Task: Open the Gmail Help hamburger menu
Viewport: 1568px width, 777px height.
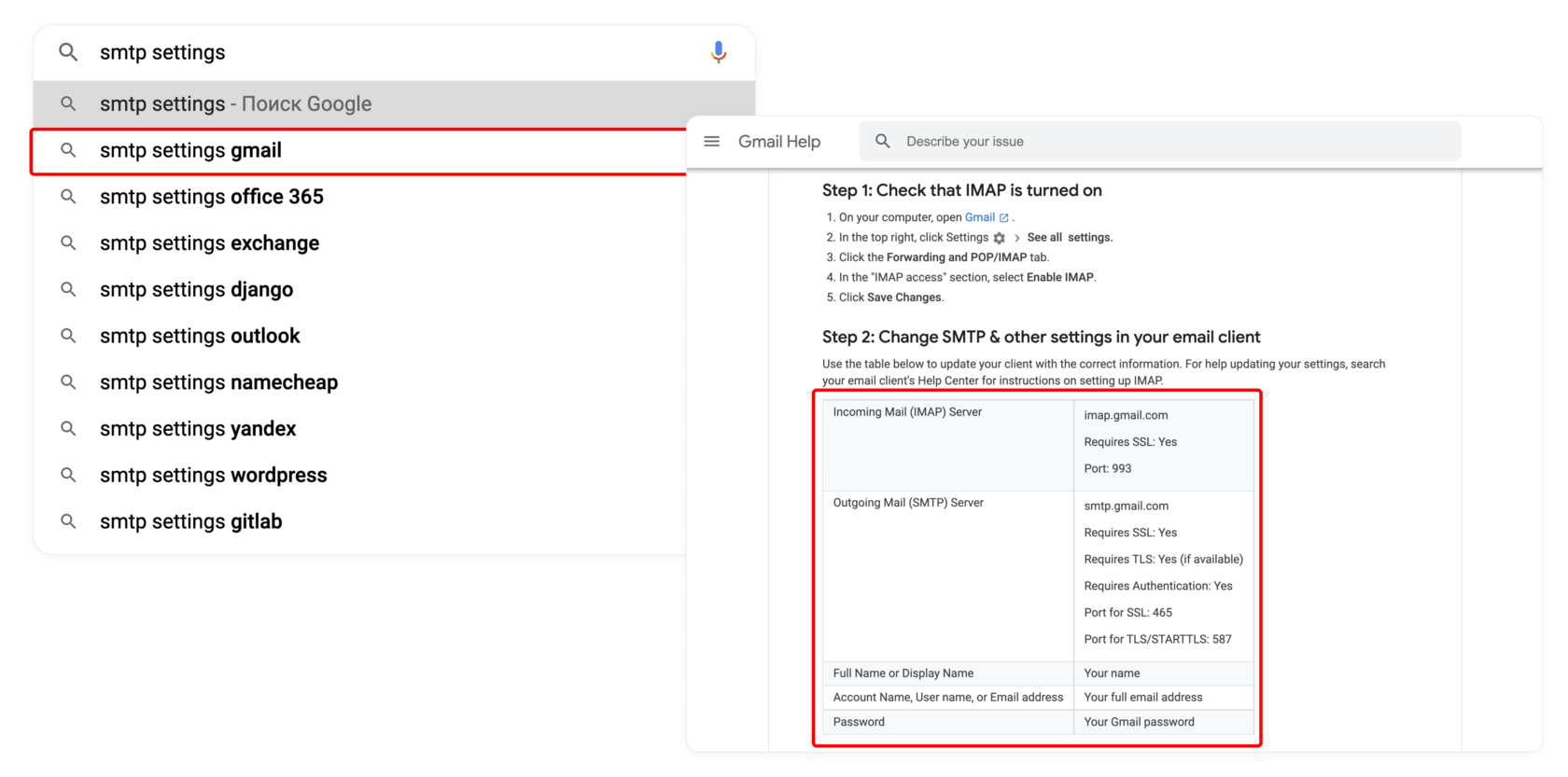Action: tap(712, 142)
